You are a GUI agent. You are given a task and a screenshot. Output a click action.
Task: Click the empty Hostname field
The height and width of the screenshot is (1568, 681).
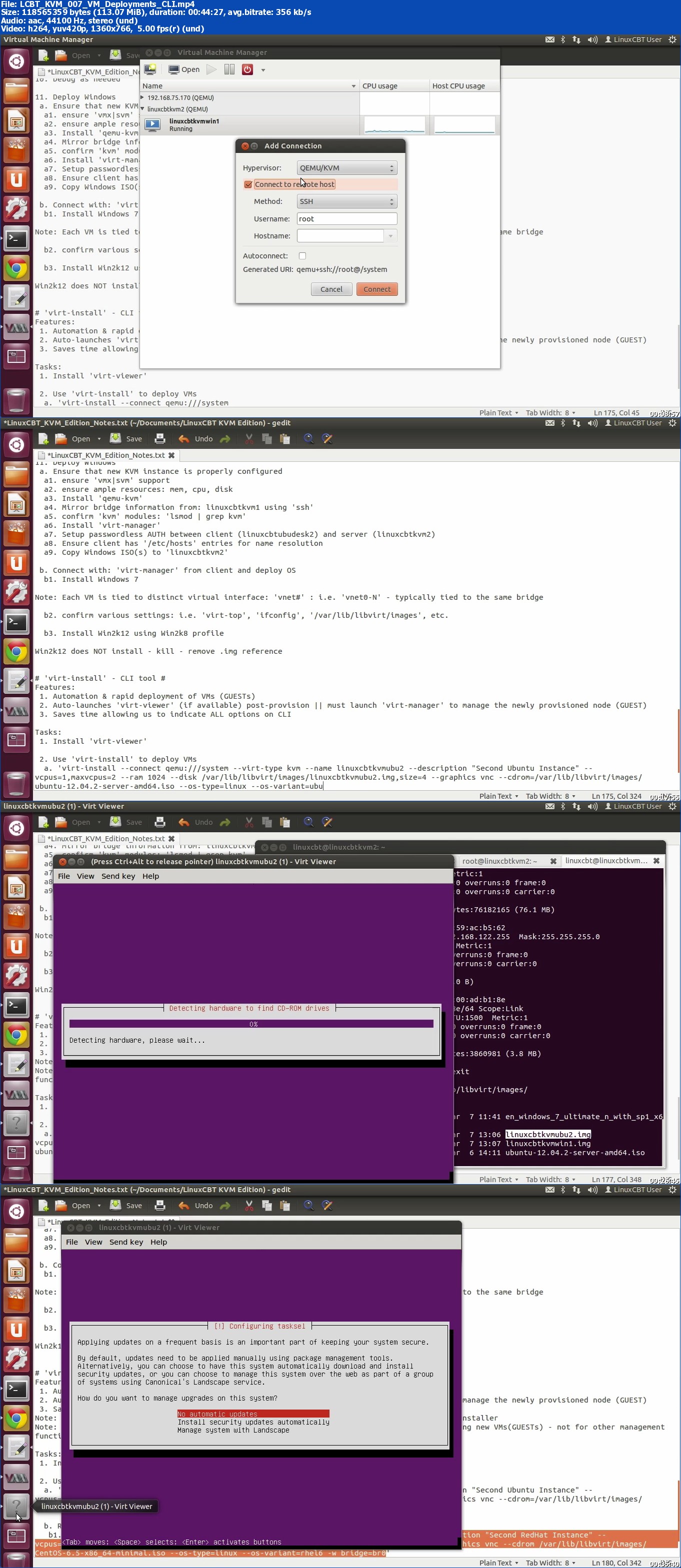(340, 235)
